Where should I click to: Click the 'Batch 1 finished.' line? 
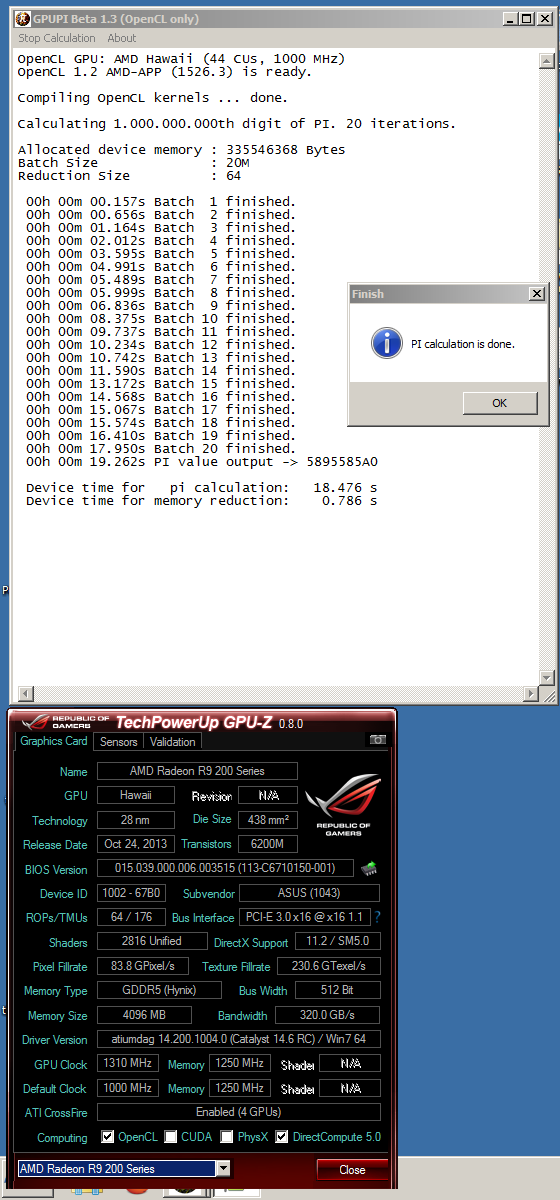[161, 202]
